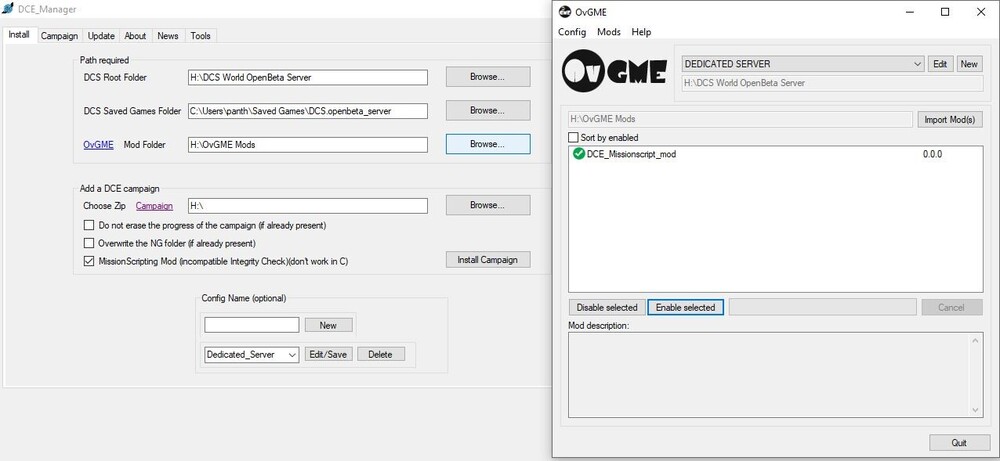Browse for the campaign zip file
The width and height of the screenshot is (1000, 461).
tap(488, 205)
